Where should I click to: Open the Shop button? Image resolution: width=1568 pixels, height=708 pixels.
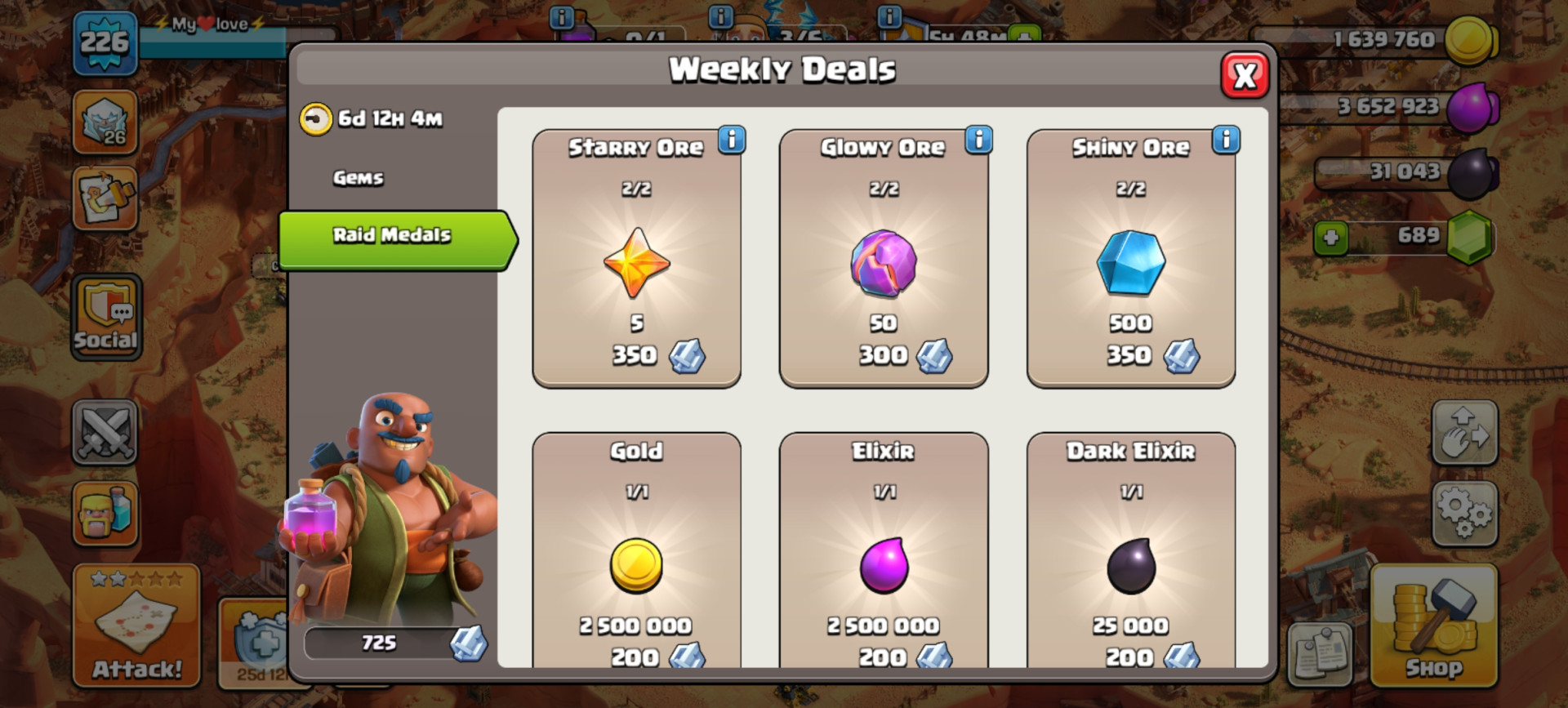[1434, 626]
